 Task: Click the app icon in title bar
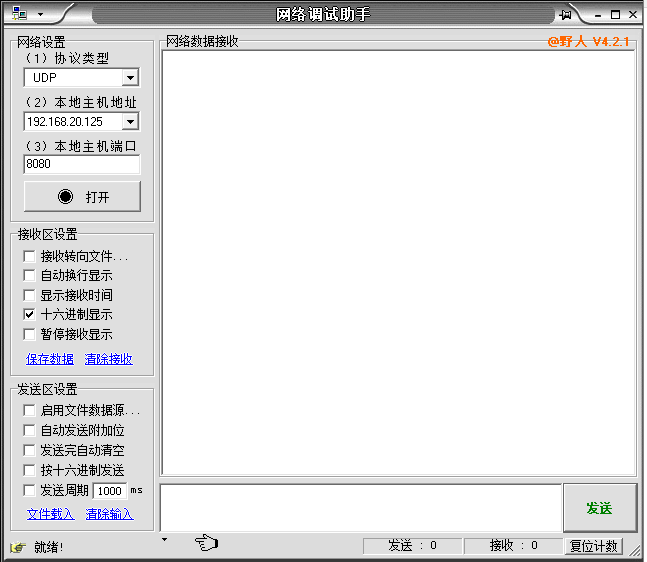tap(19, 14)
